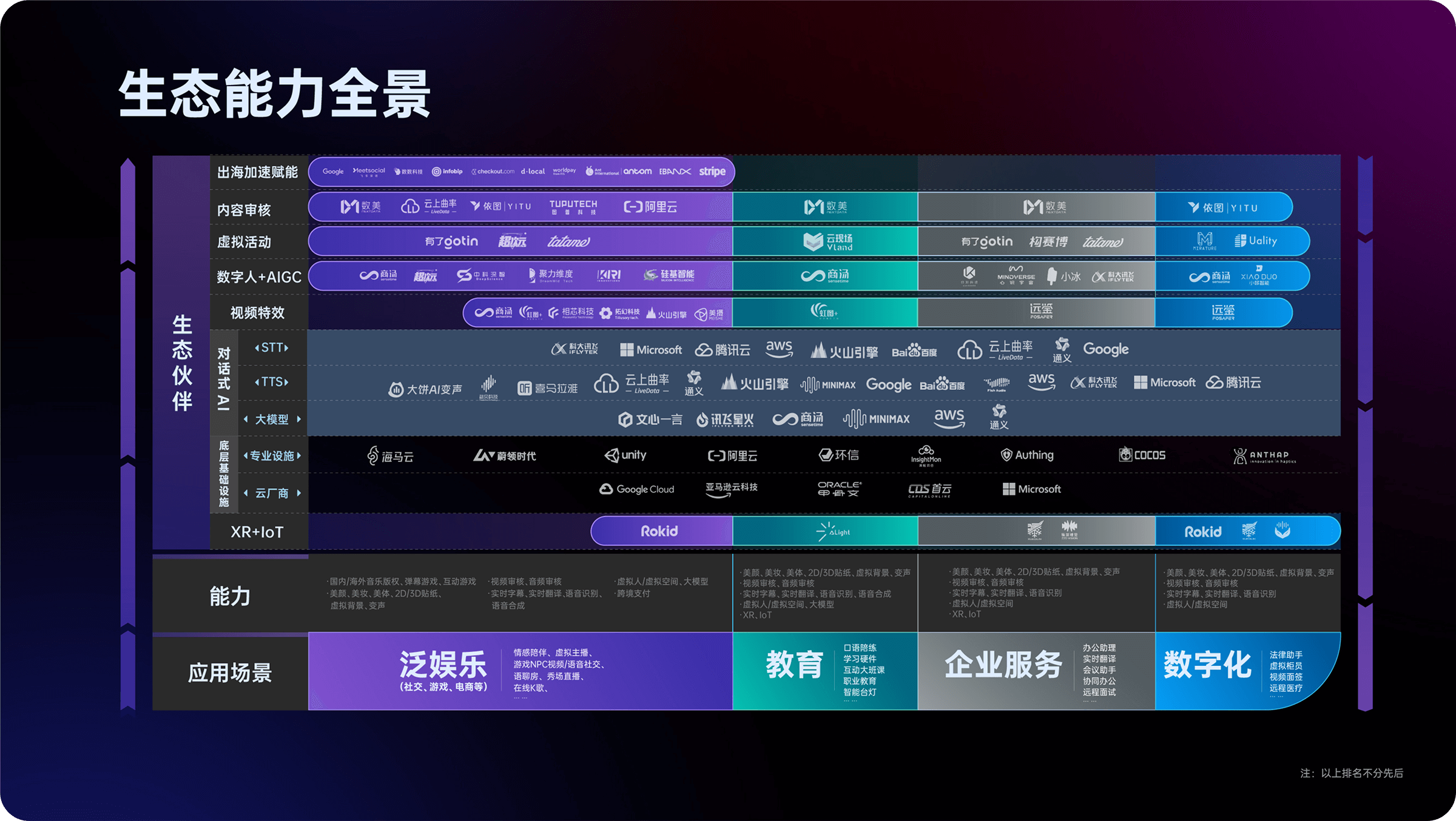1456x821 pixels.
Task: Click the right arrow beside 大模型
Action: 299,419
